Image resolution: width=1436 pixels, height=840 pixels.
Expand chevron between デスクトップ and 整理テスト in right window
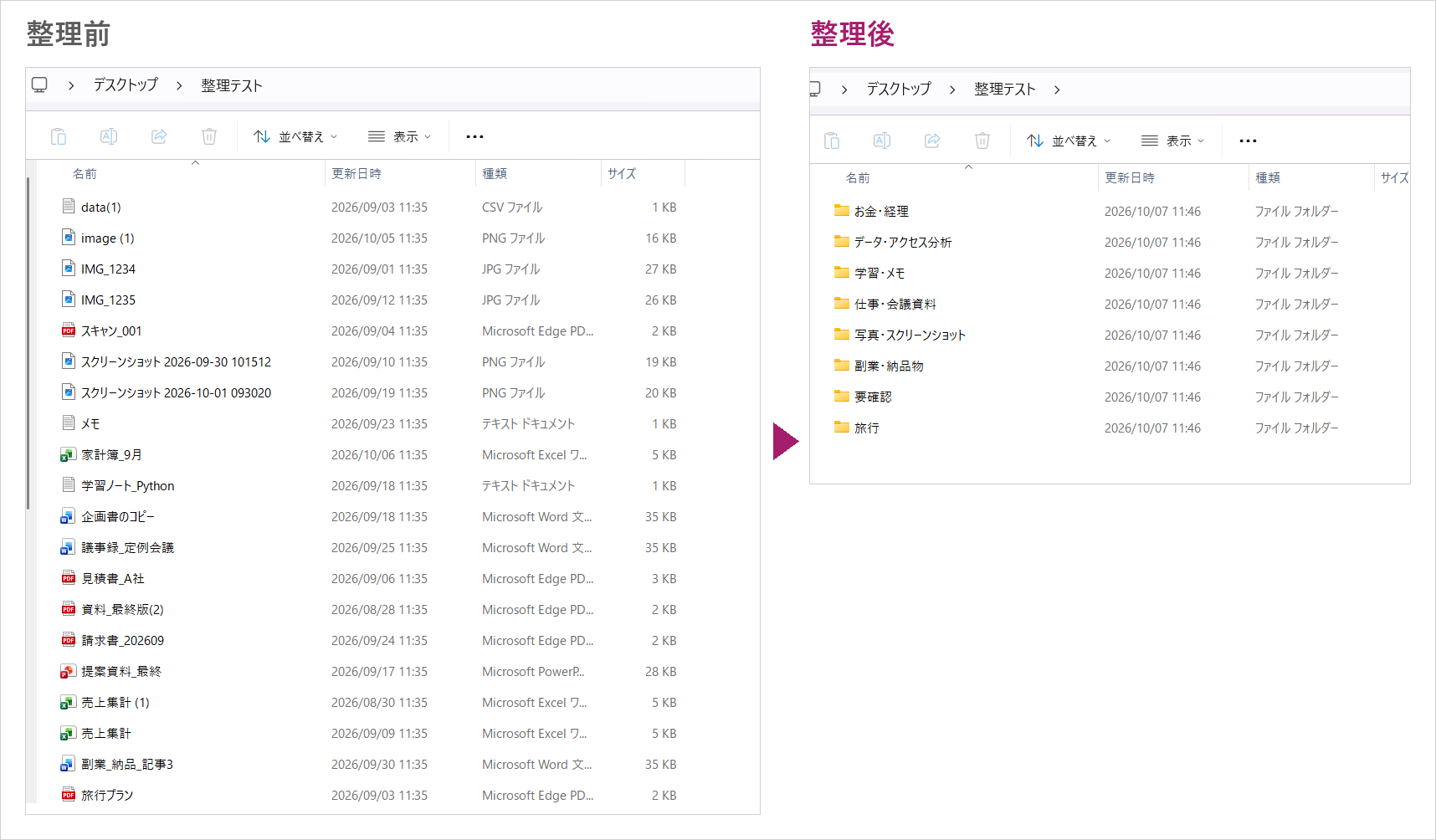pos(952,90)
